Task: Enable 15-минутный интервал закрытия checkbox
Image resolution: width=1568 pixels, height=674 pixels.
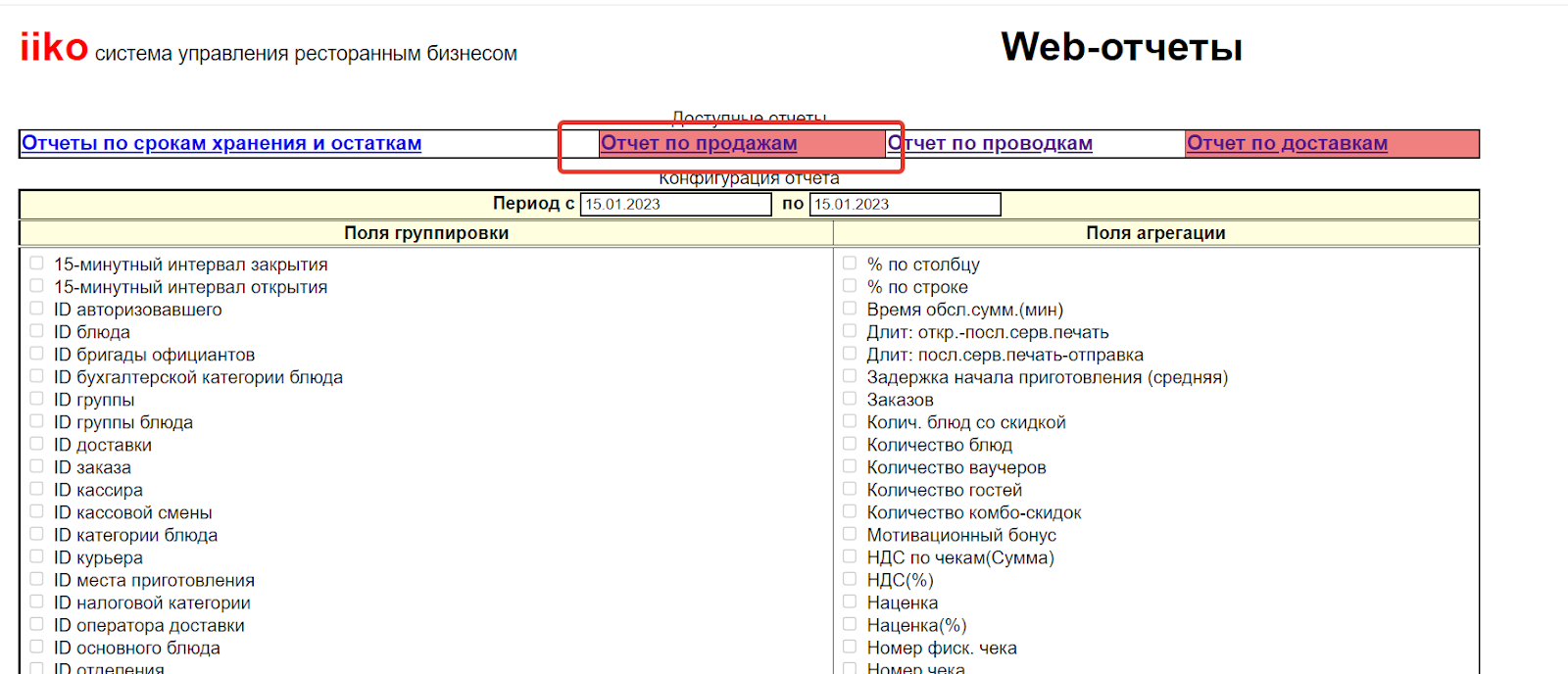Action: [x=36, y=264]
